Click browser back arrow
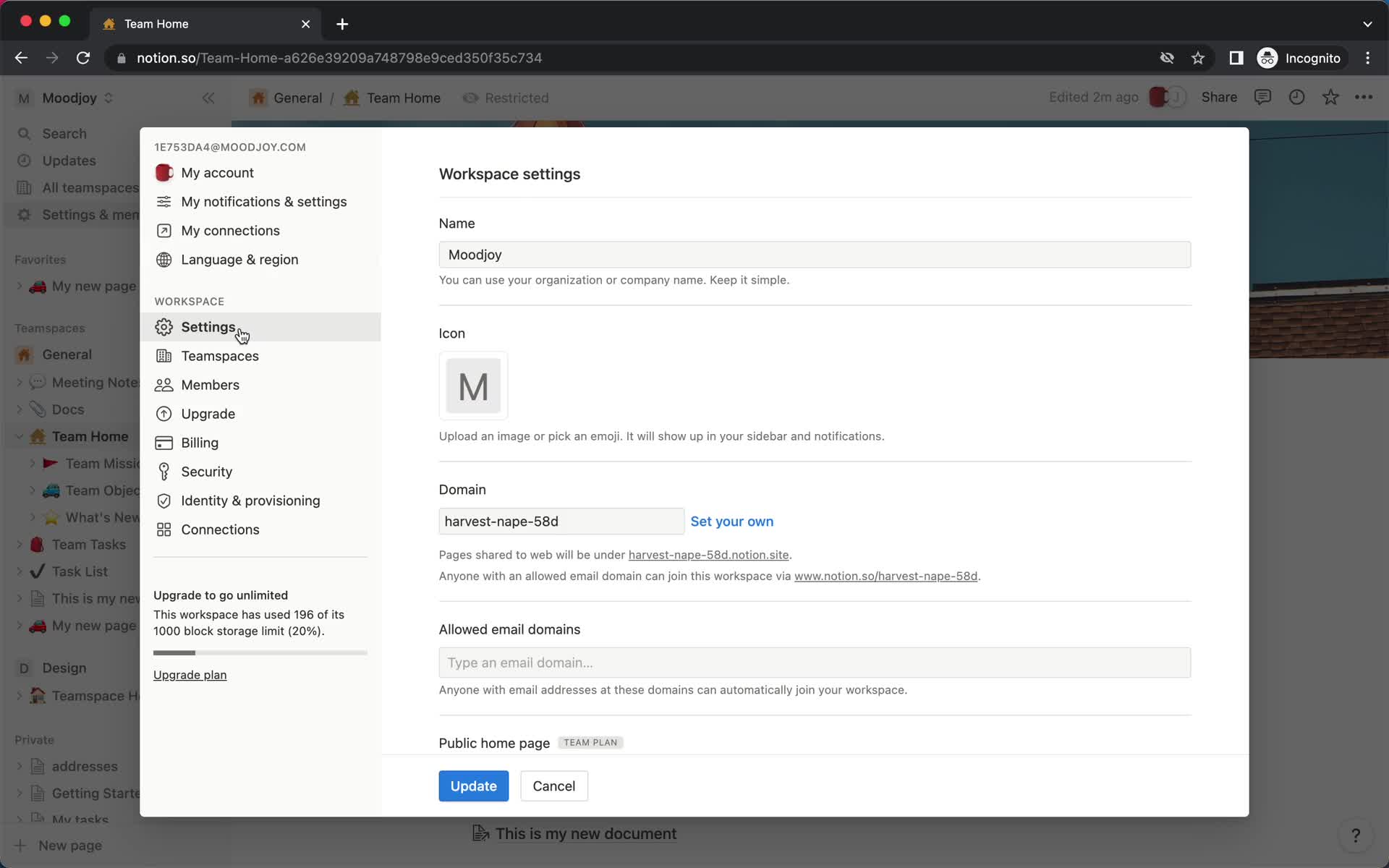 tap(21, 58)
